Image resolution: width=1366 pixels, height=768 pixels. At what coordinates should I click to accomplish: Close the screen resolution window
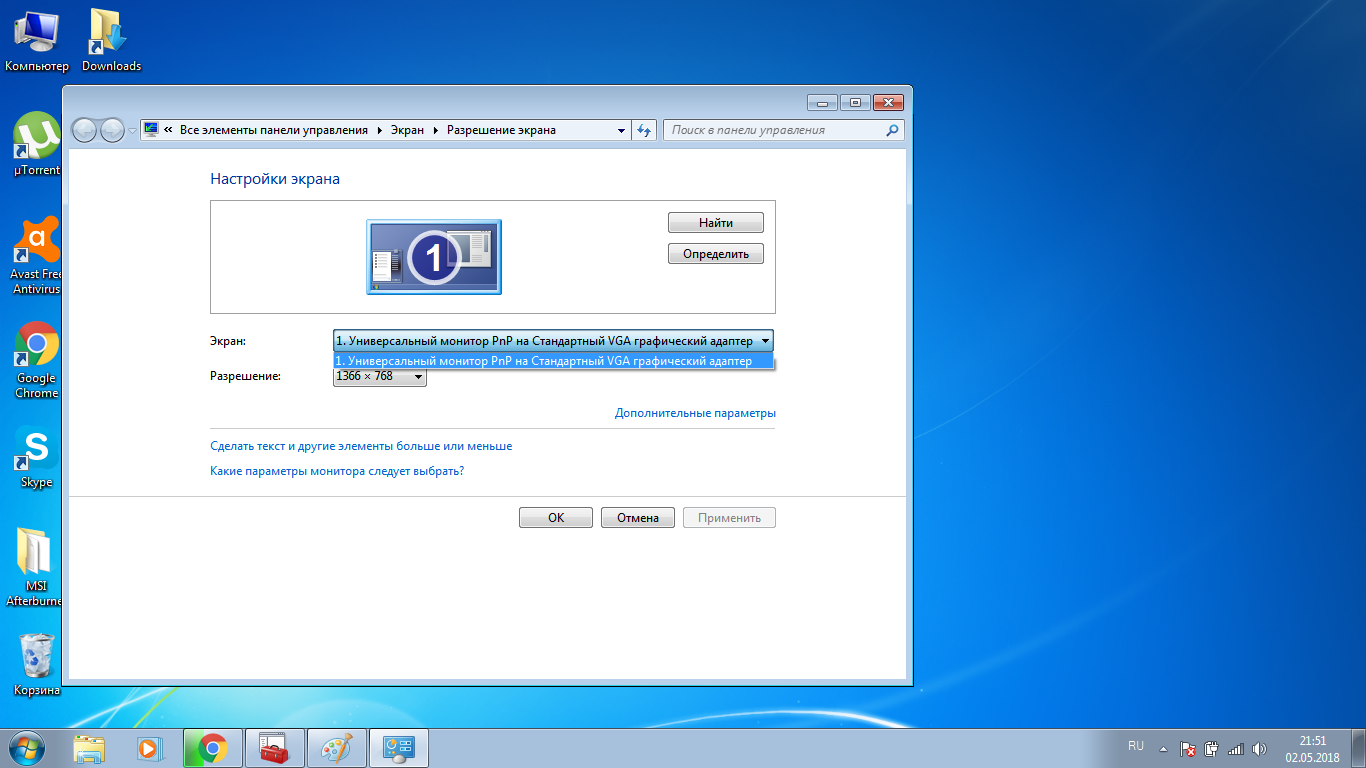[888, 102]
